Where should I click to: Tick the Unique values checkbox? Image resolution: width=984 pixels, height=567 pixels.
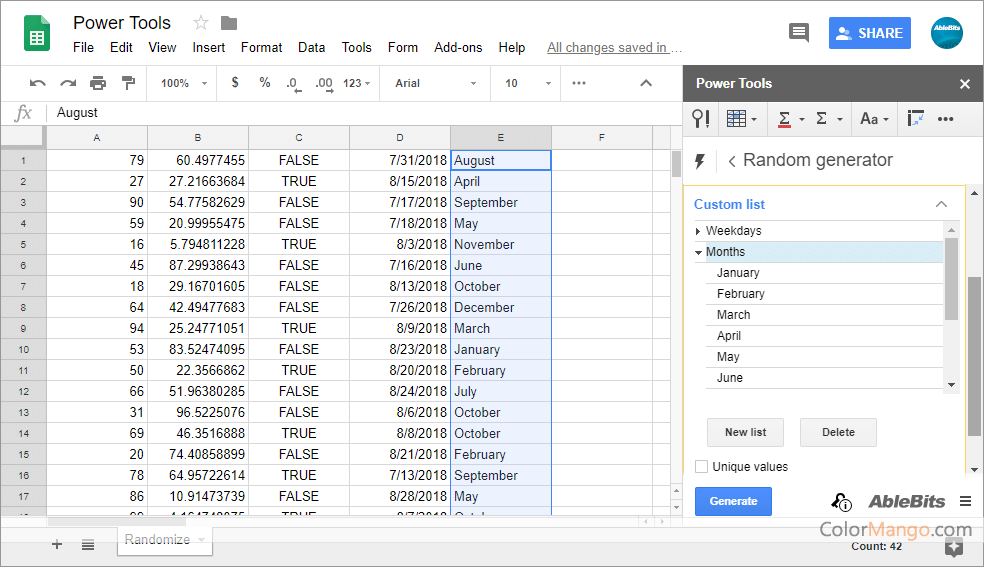pyautogui.click(x=702, y=467)
